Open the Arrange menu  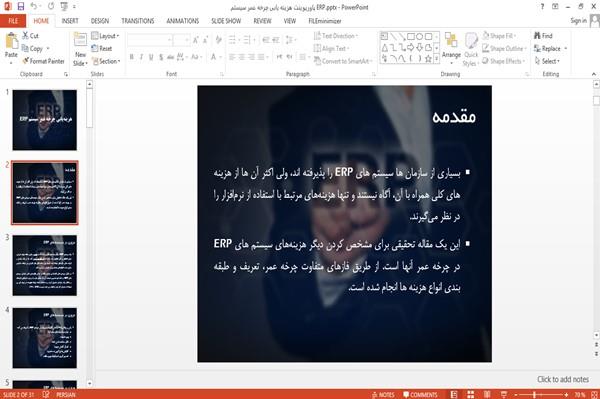pyautogui.click(x=451, y=49)
